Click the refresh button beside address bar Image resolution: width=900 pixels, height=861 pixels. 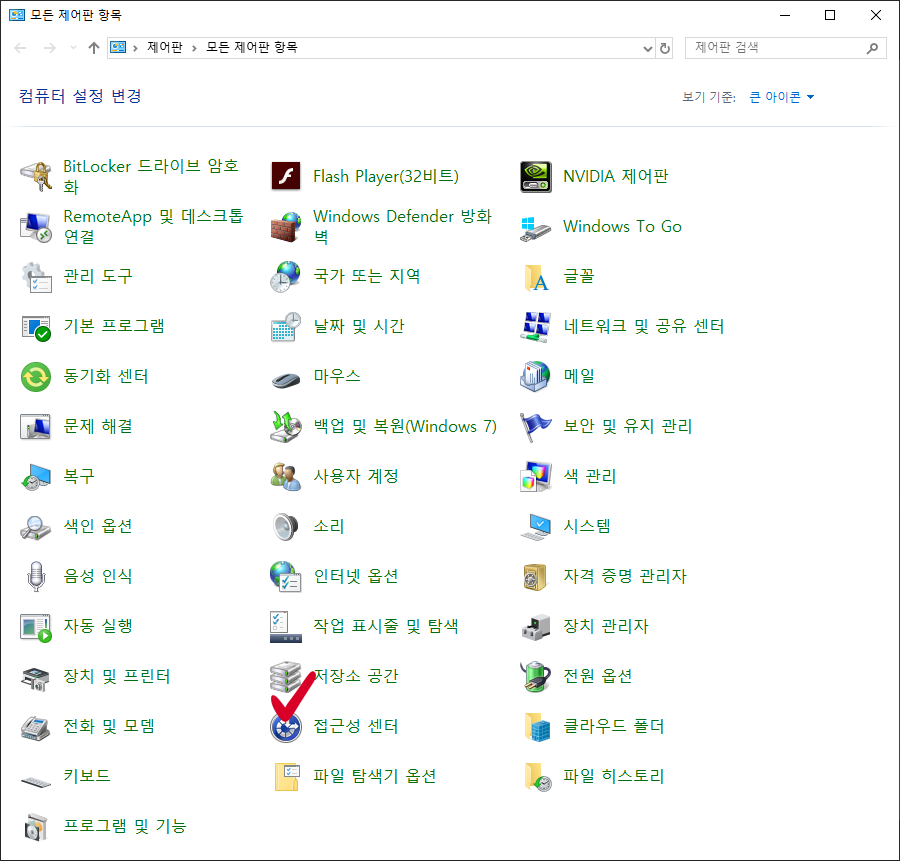click(665, 48)
